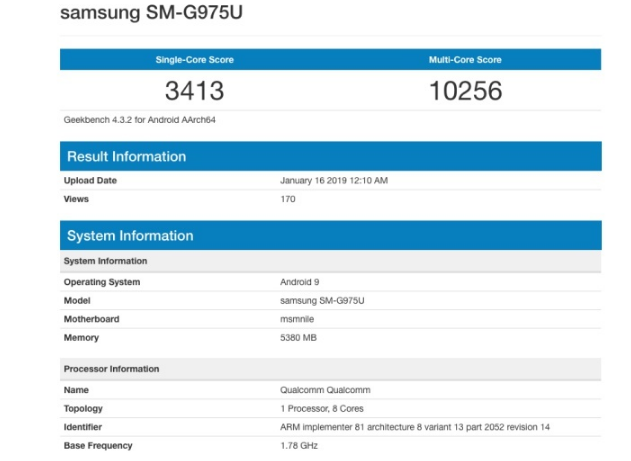Click the Motherboard label

point(91,319)
